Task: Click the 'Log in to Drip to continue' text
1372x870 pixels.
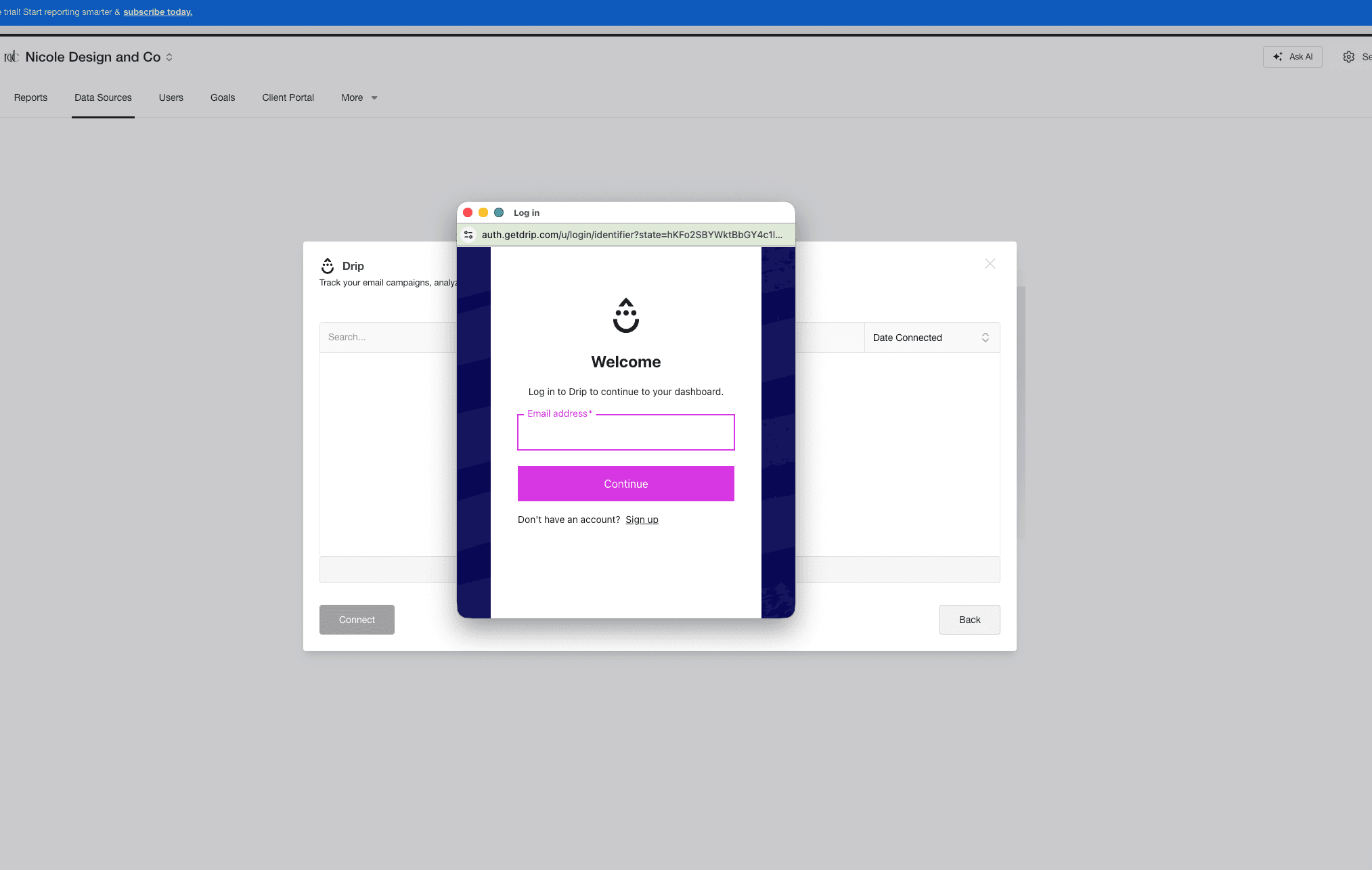Action: click(x=625, y=392)
